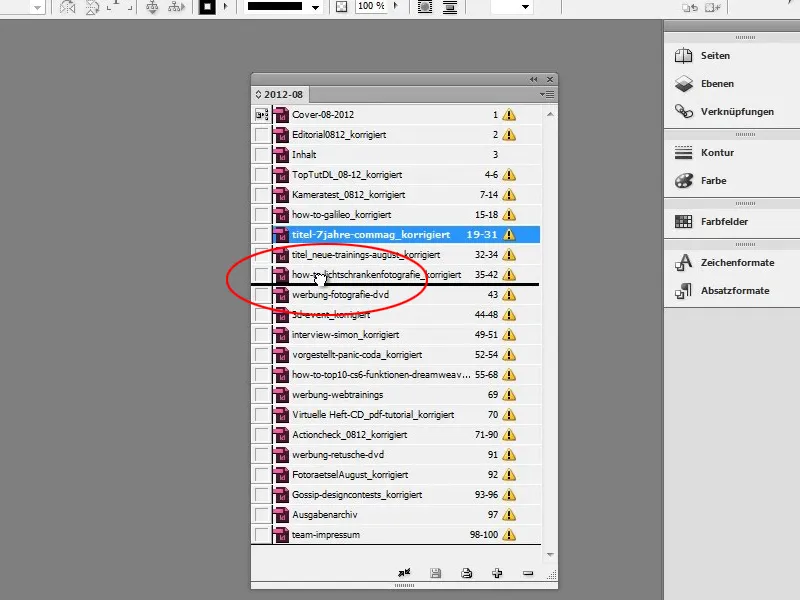Click the 100 % opacity input field
The width and height of the screenshot is (800, 600).
(x=371, y=6)
